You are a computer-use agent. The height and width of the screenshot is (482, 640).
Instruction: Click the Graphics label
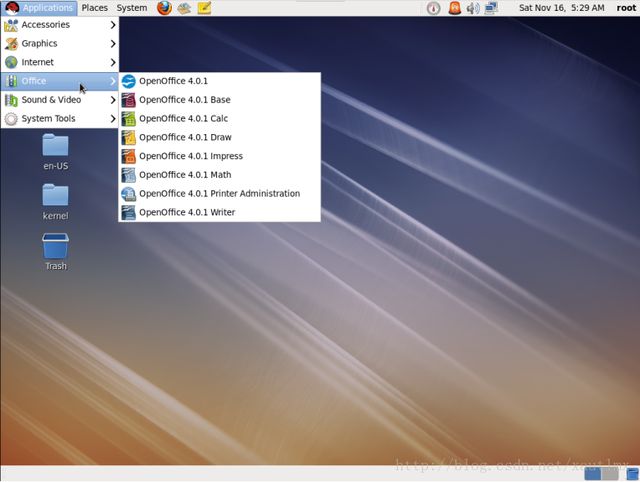[x=39, y=44]
